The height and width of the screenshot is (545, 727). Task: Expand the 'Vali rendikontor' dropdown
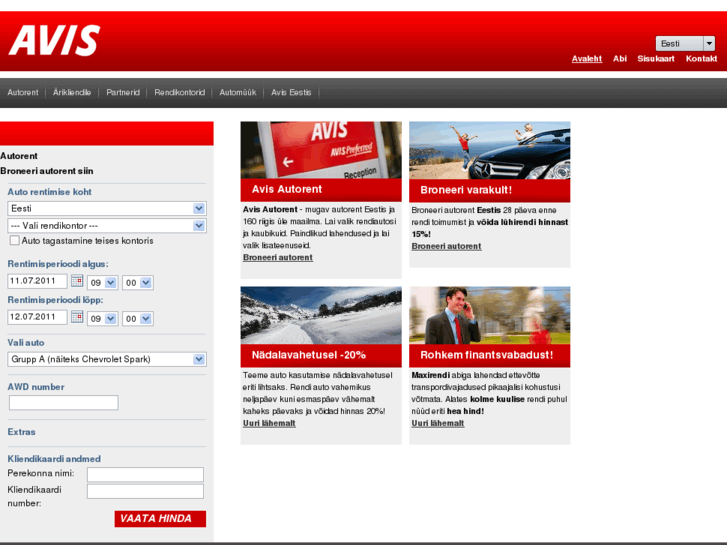coord(107,225)
